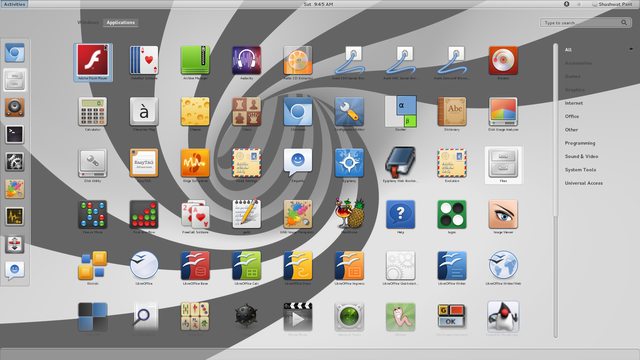The width and height of the screenshot is (640, 360).
Task: Start Four-in-a-Row game
Action: point(144,214)
